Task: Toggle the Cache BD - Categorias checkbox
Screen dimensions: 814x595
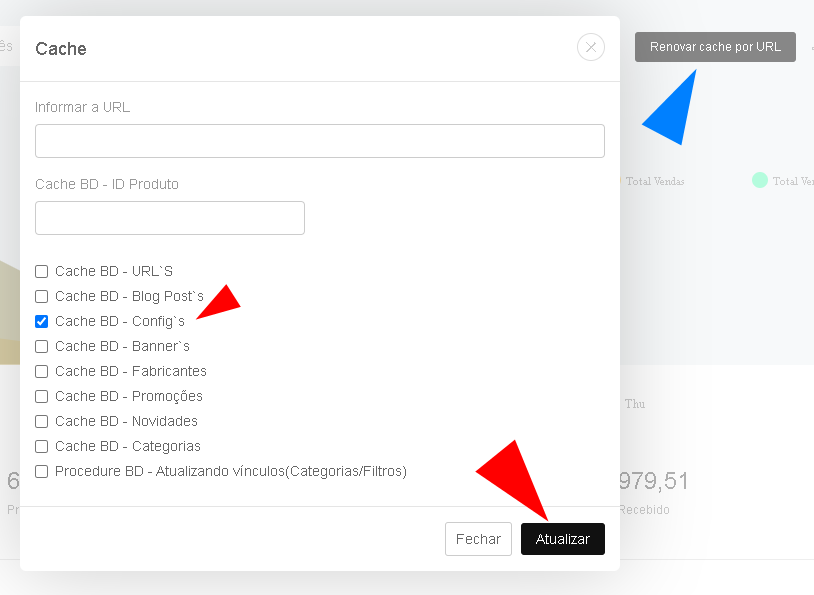Action: (x=42, y=447)
